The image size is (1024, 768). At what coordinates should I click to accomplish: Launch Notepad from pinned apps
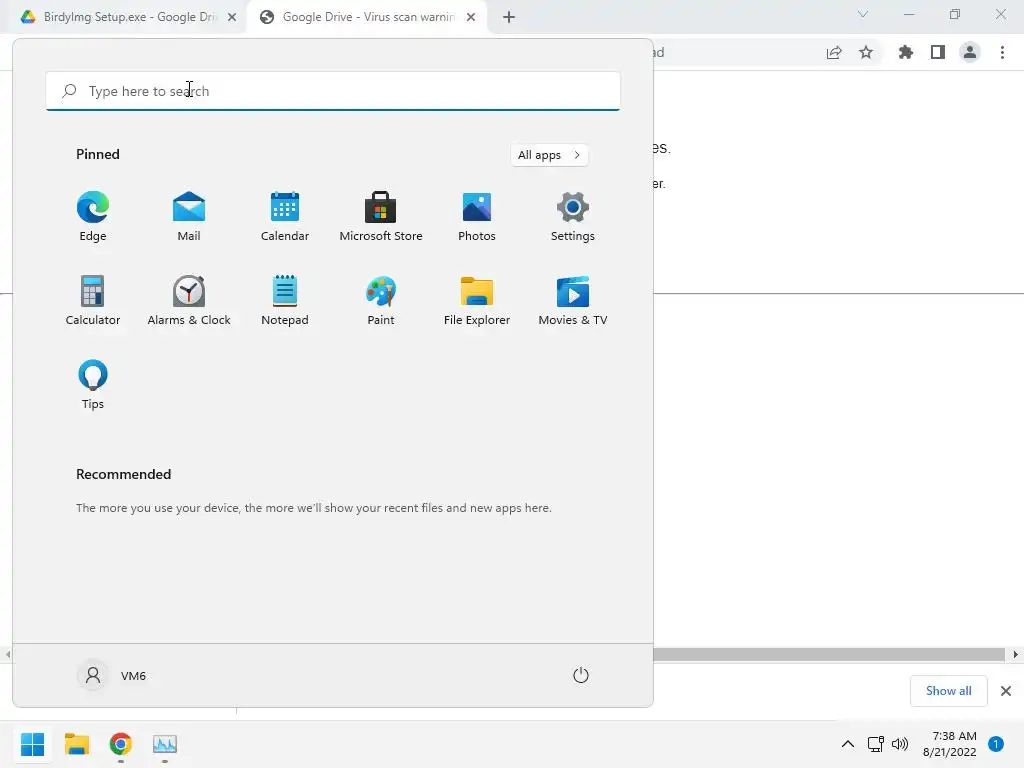click(285, 300)
